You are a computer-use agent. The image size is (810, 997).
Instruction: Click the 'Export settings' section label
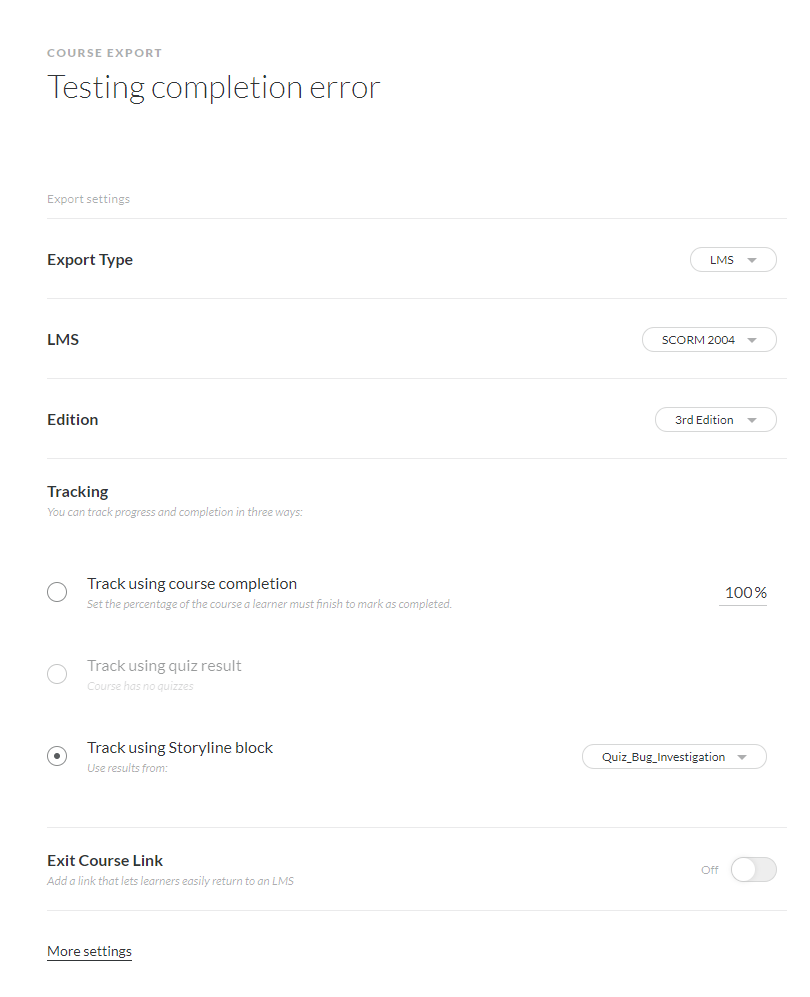click(x=88, y=199)
